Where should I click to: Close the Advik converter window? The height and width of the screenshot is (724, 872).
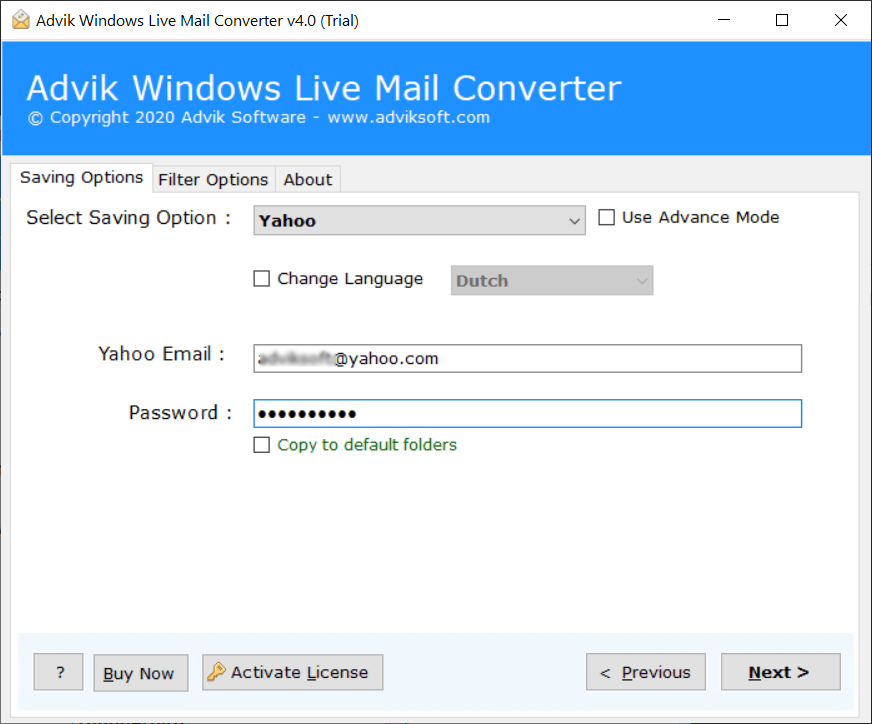click(x=841, y=20)
